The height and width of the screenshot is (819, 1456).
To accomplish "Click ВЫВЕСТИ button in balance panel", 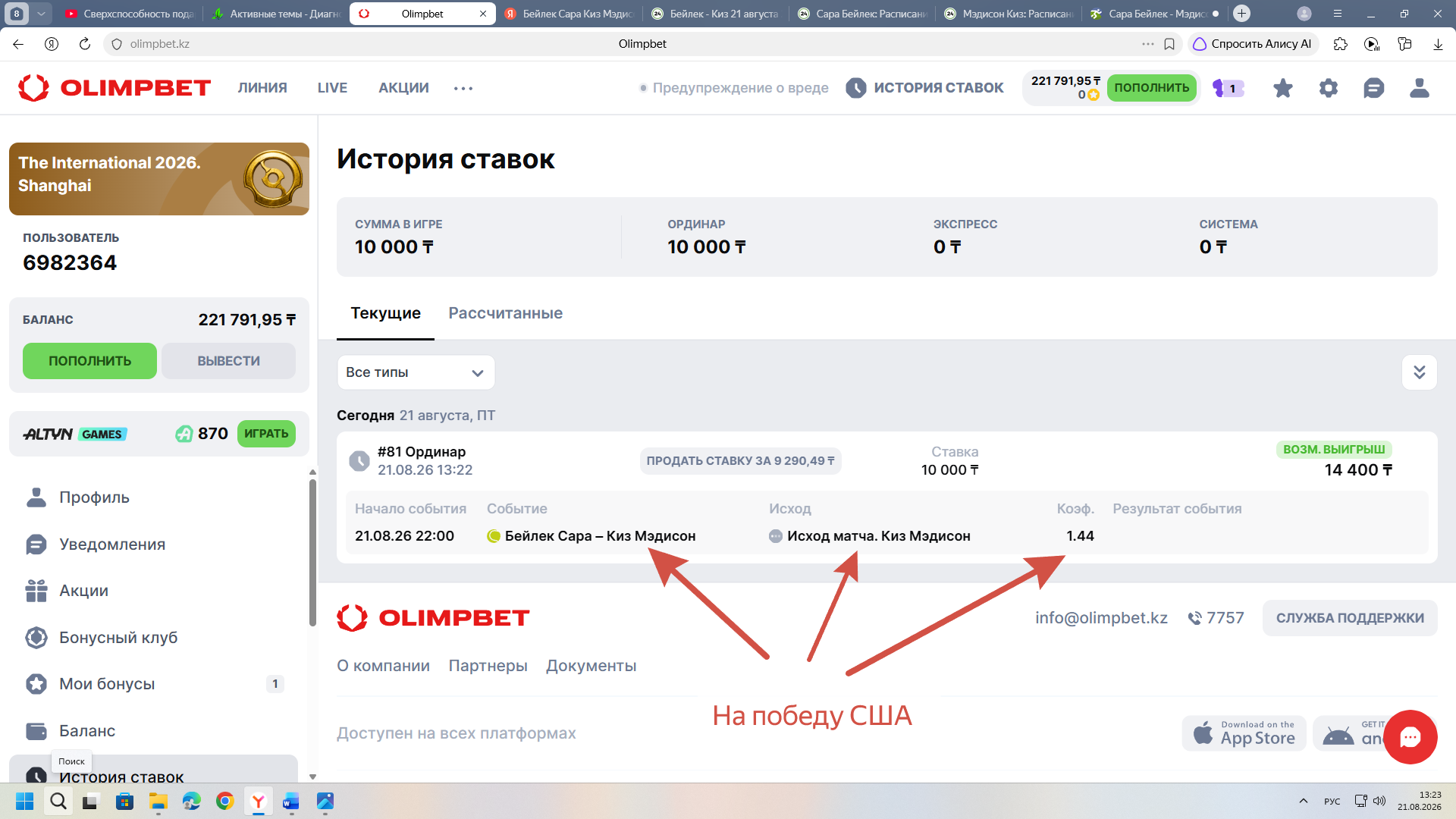I will (x=228, y=361).
